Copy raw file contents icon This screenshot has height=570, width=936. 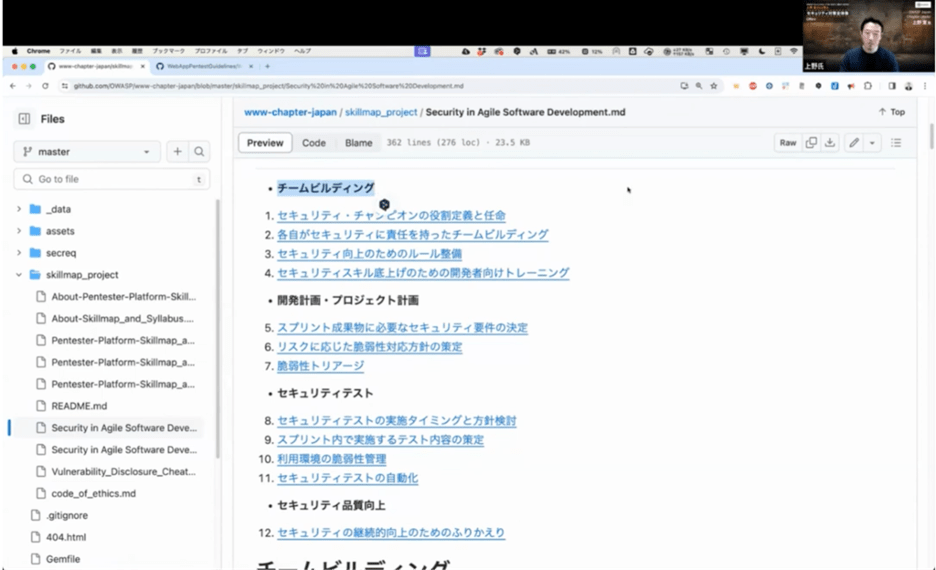pyautogui.click(x=811, y=143)
